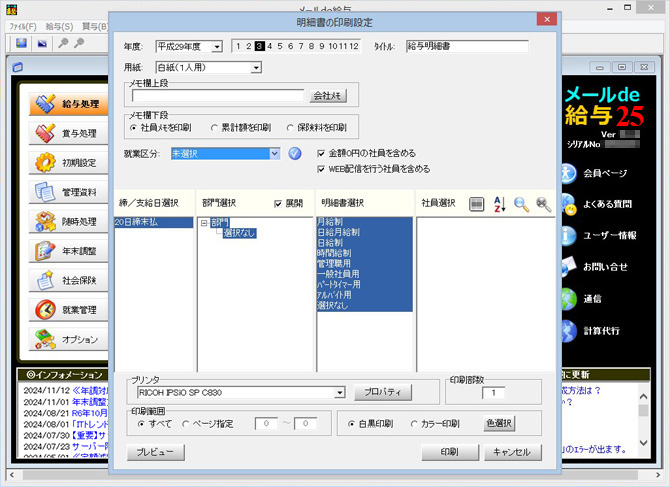Open 給与処理 in the main window sidebar
670x487 pixels.
(68, 104)
